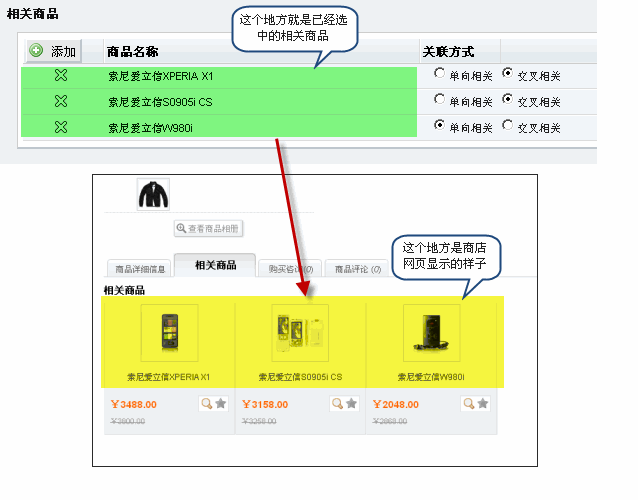The image size is (638, 500).
Task: Click the ¥3488.00 price
Action: 133,404
